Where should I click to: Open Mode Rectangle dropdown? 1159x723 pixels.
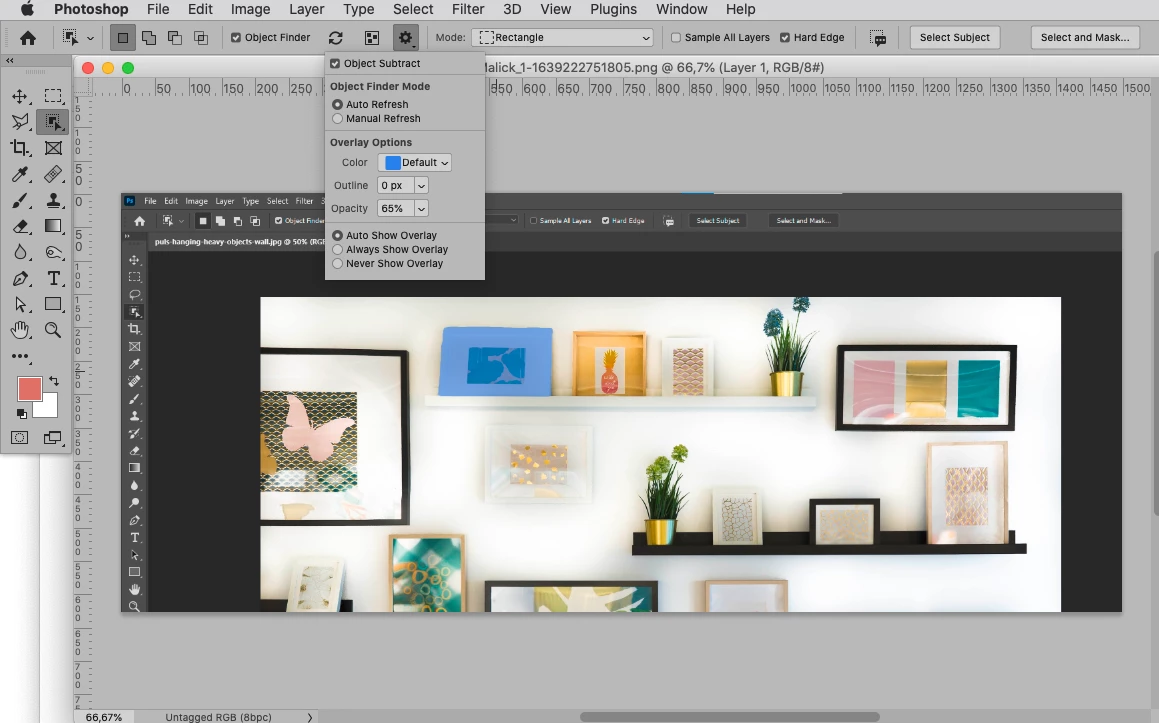[x=562, y=38]
